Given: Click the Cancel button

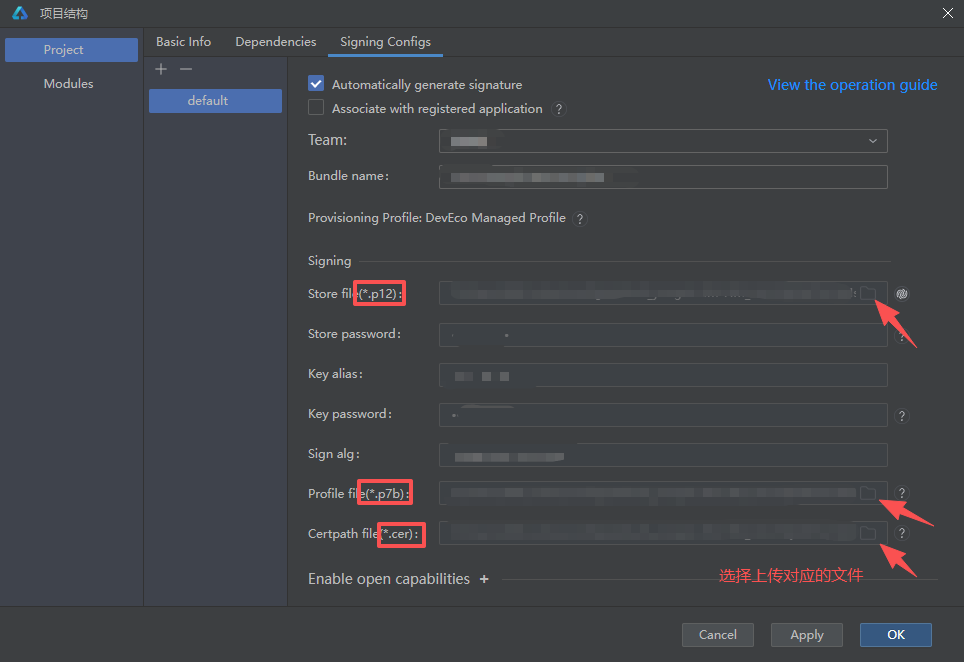Looking at the screenshot, I should click(717, 635).
